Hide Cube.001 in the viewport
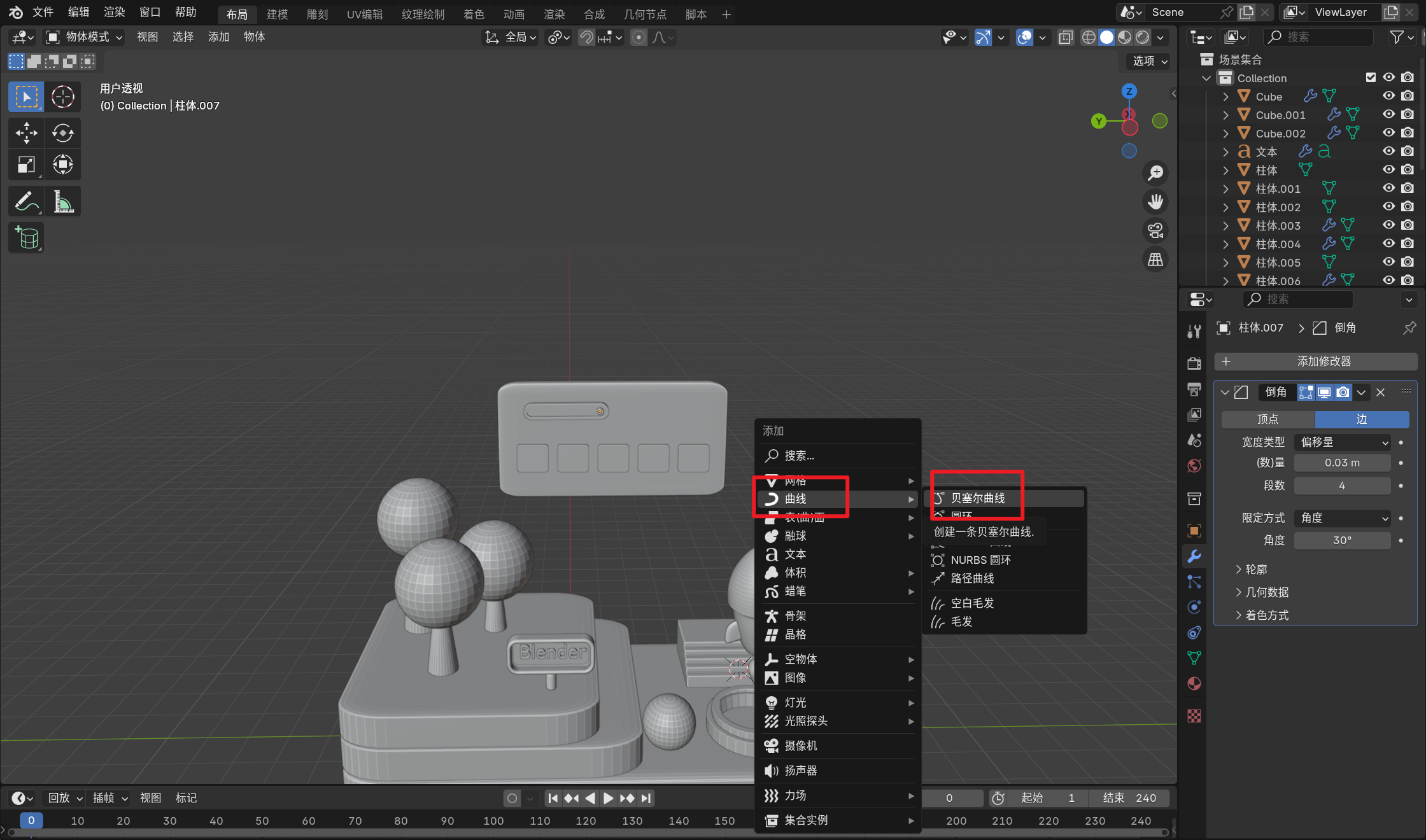The width and height of the screenshot is (1426, 840). 1388,115
